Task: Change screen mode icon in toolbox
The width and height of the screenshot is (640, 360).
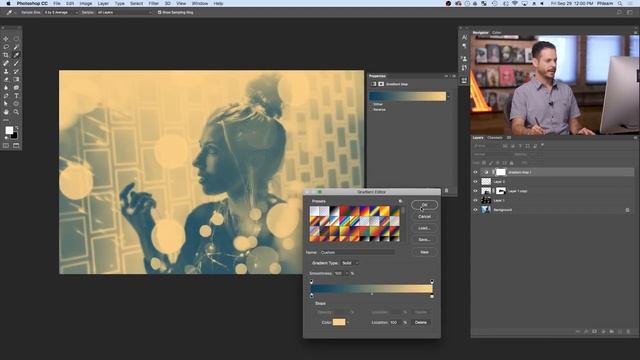Action: [16, 145]
